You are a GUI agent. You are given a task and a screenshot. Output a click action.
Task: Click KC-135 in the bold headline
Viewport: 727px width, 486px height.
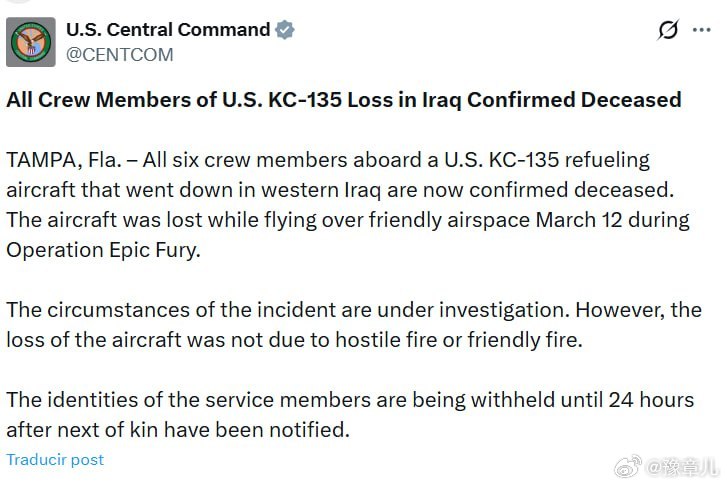[x=299, y=100]
